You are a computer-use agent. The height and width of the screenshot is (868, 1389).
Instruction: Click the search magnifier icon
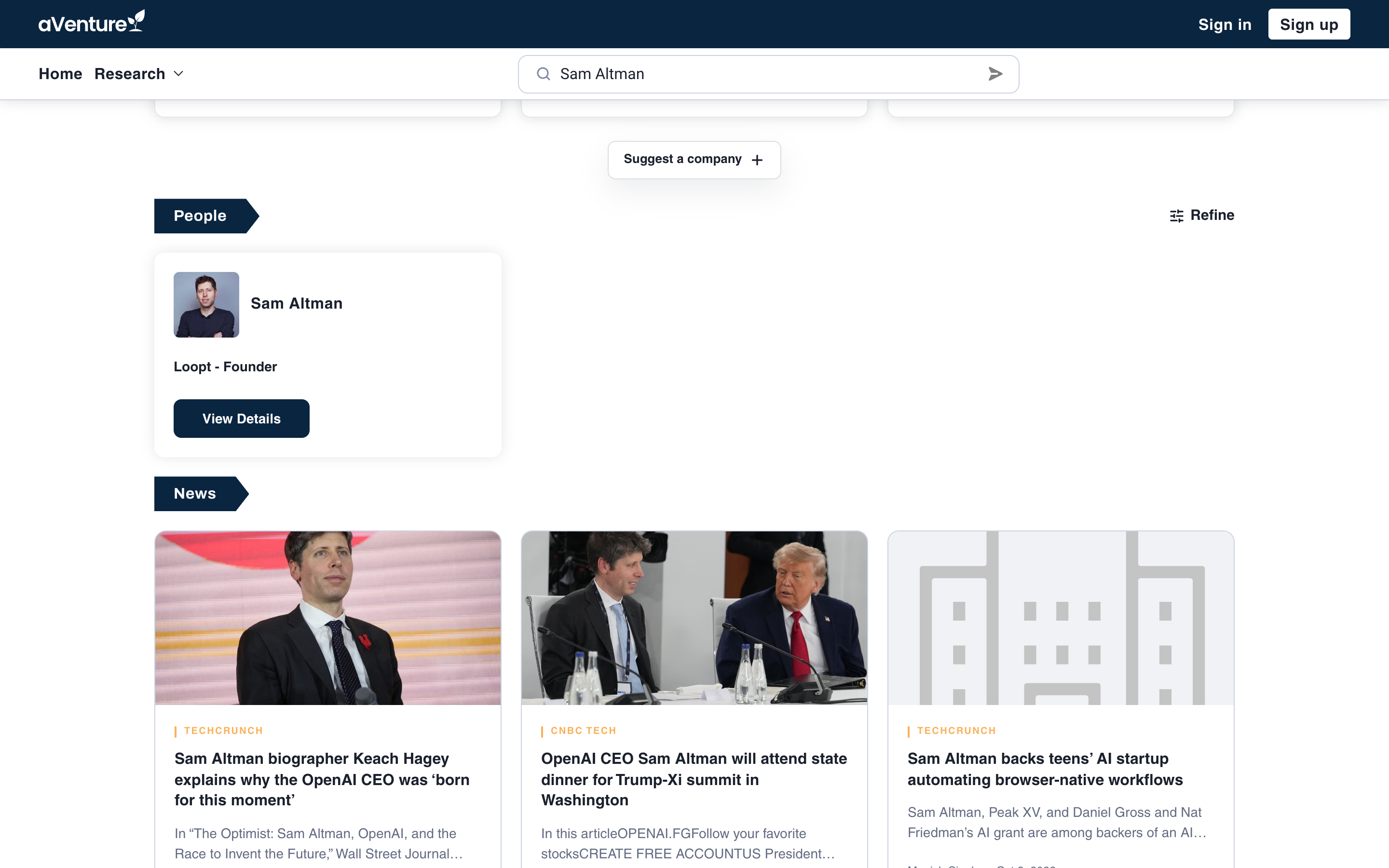[543, 74]
